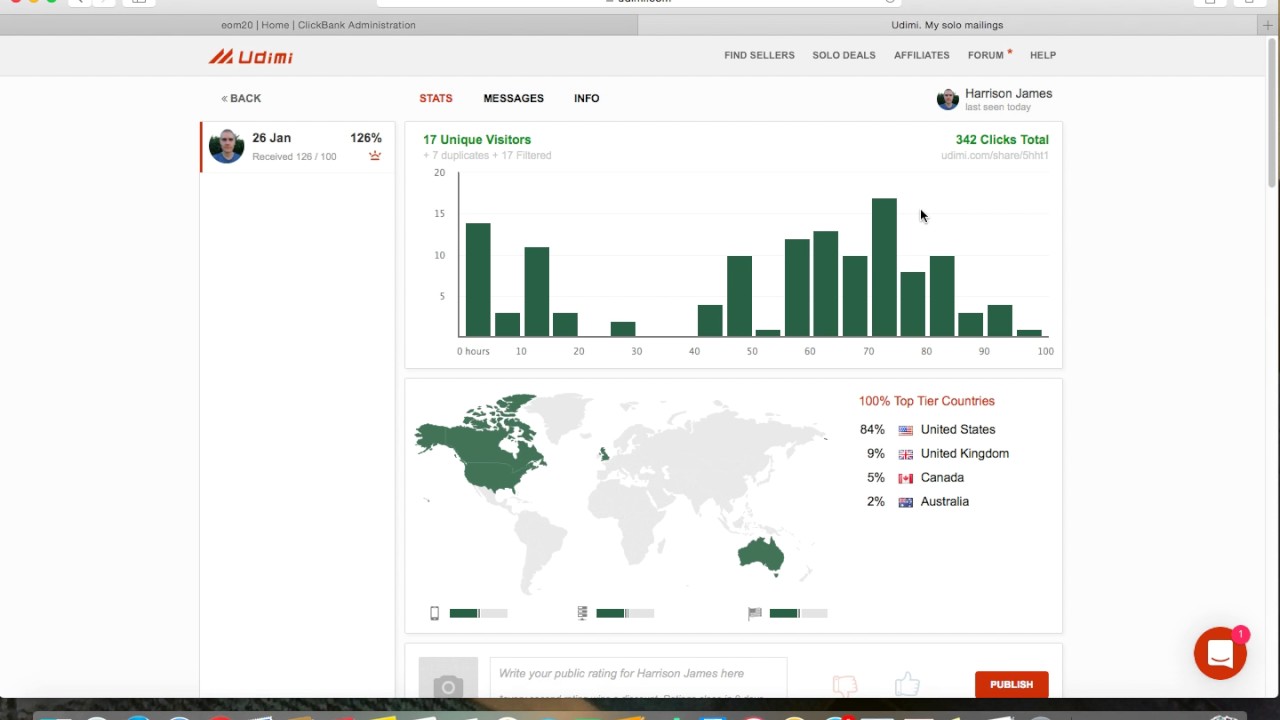Click the flag progress bar below map

798,613
